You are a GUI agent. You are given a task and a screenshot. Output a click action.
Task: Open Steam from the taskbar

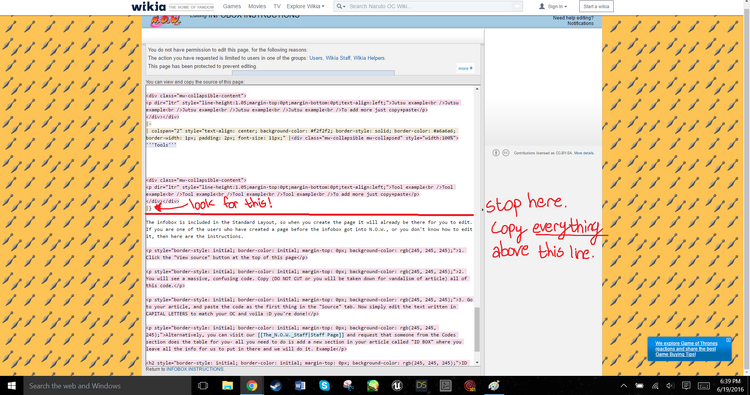pyautogui.click(x=276, y=385)
